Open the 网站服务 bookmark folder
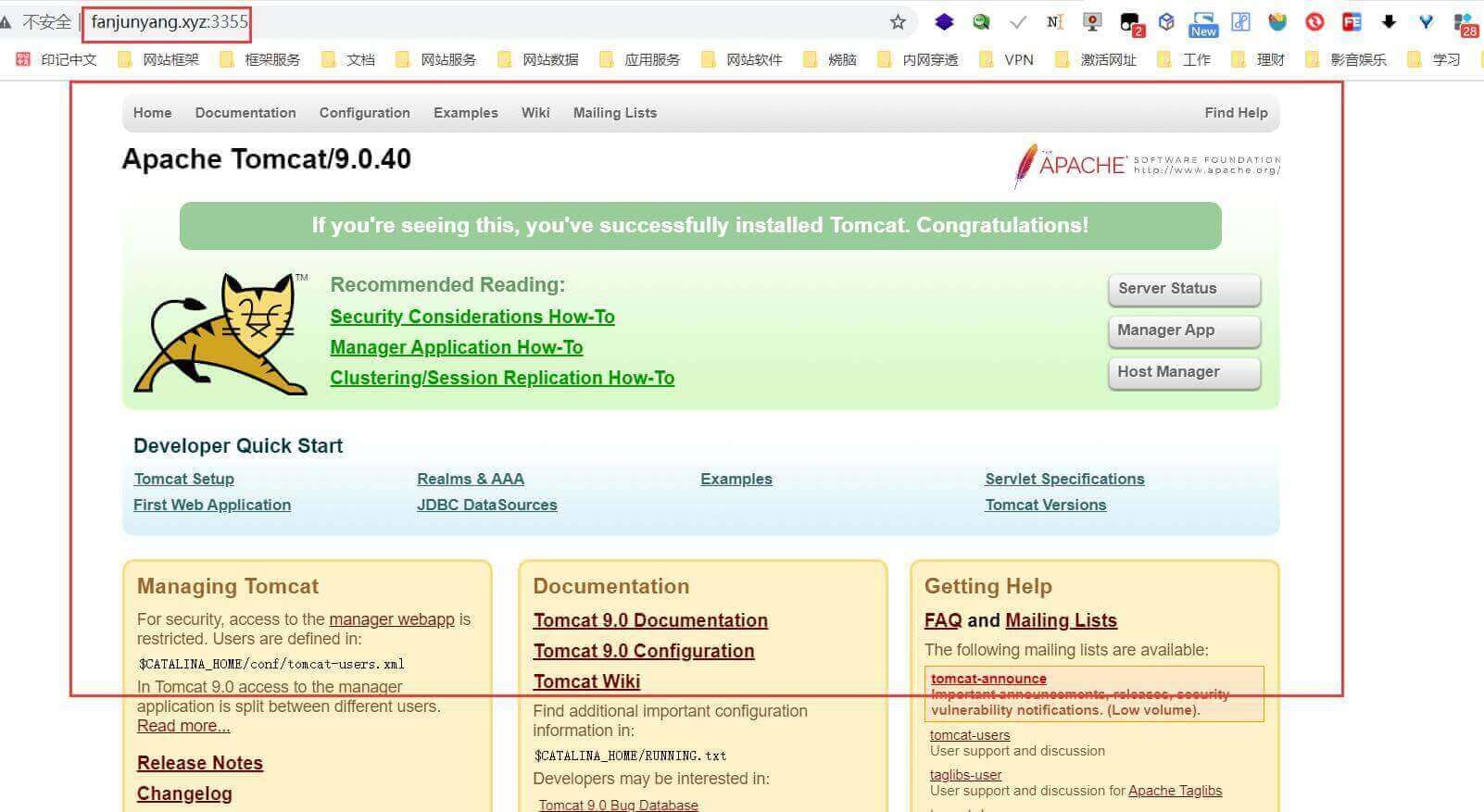Screen dimensions: 1484x812 (x=436, y=59)
